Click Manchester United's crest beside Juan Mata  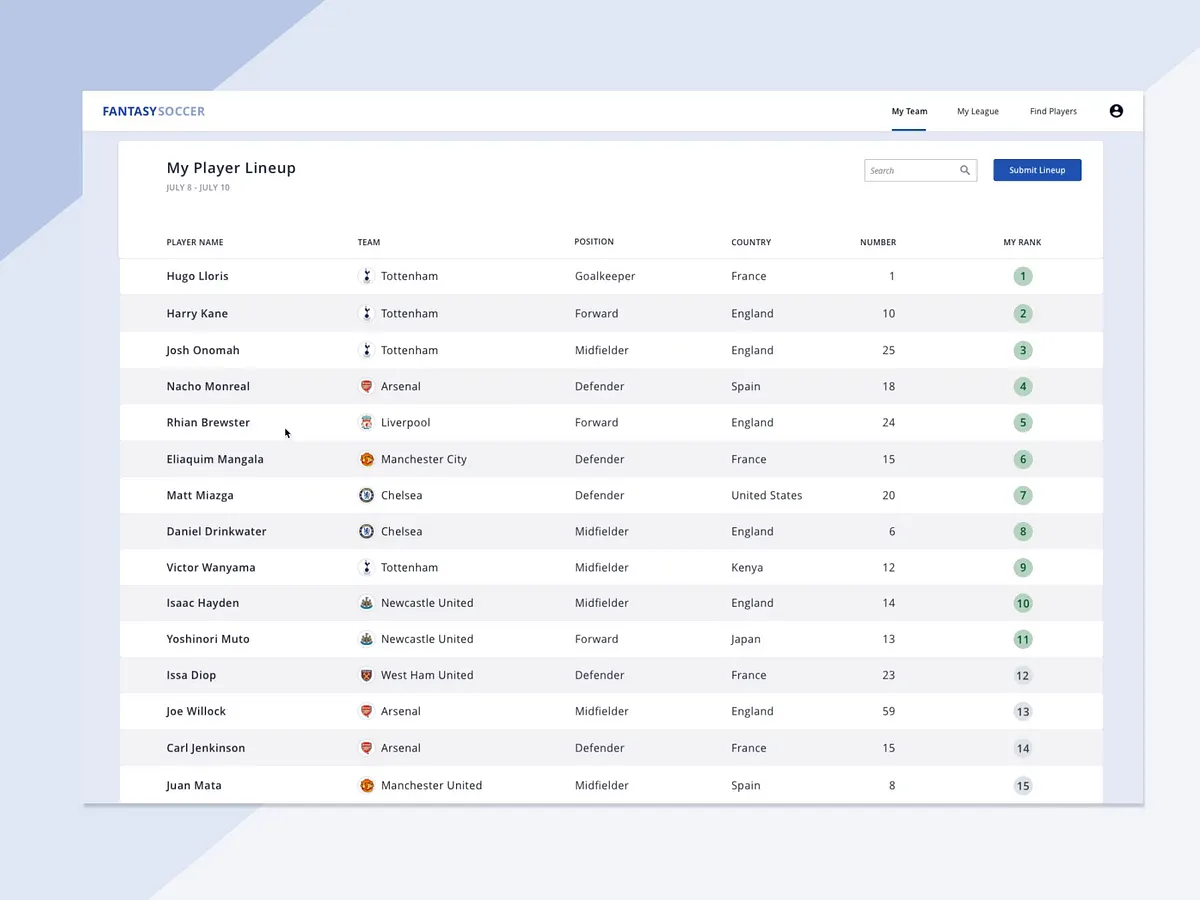[367, 786]
